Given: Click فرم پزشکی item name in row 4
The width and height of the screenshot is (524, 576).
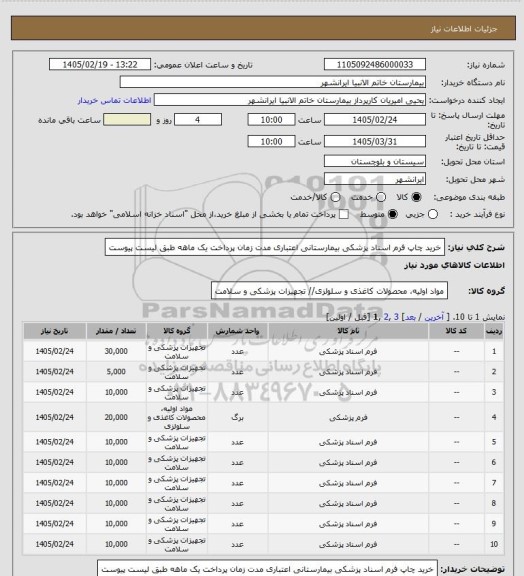Looking at the screenshot, I should (348, 417).
